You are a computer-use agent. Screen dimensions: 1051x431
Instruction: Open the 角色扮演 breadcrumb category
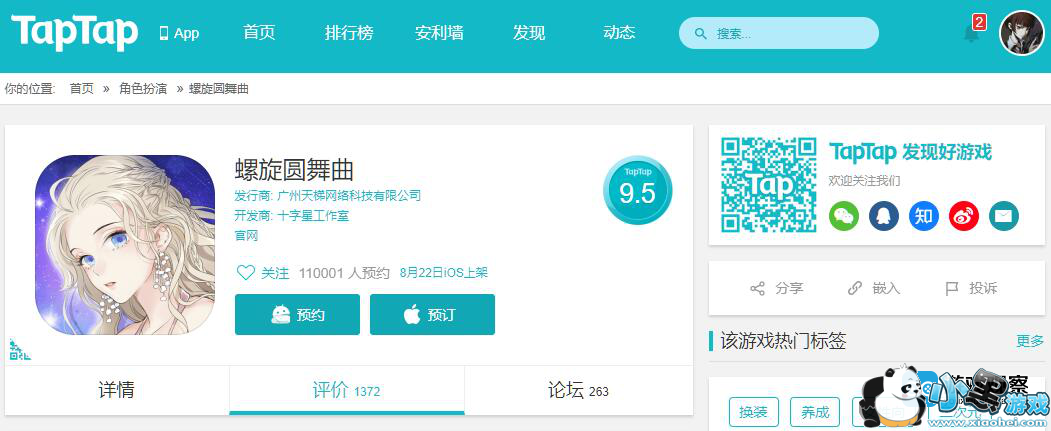[x=143, y=88]
